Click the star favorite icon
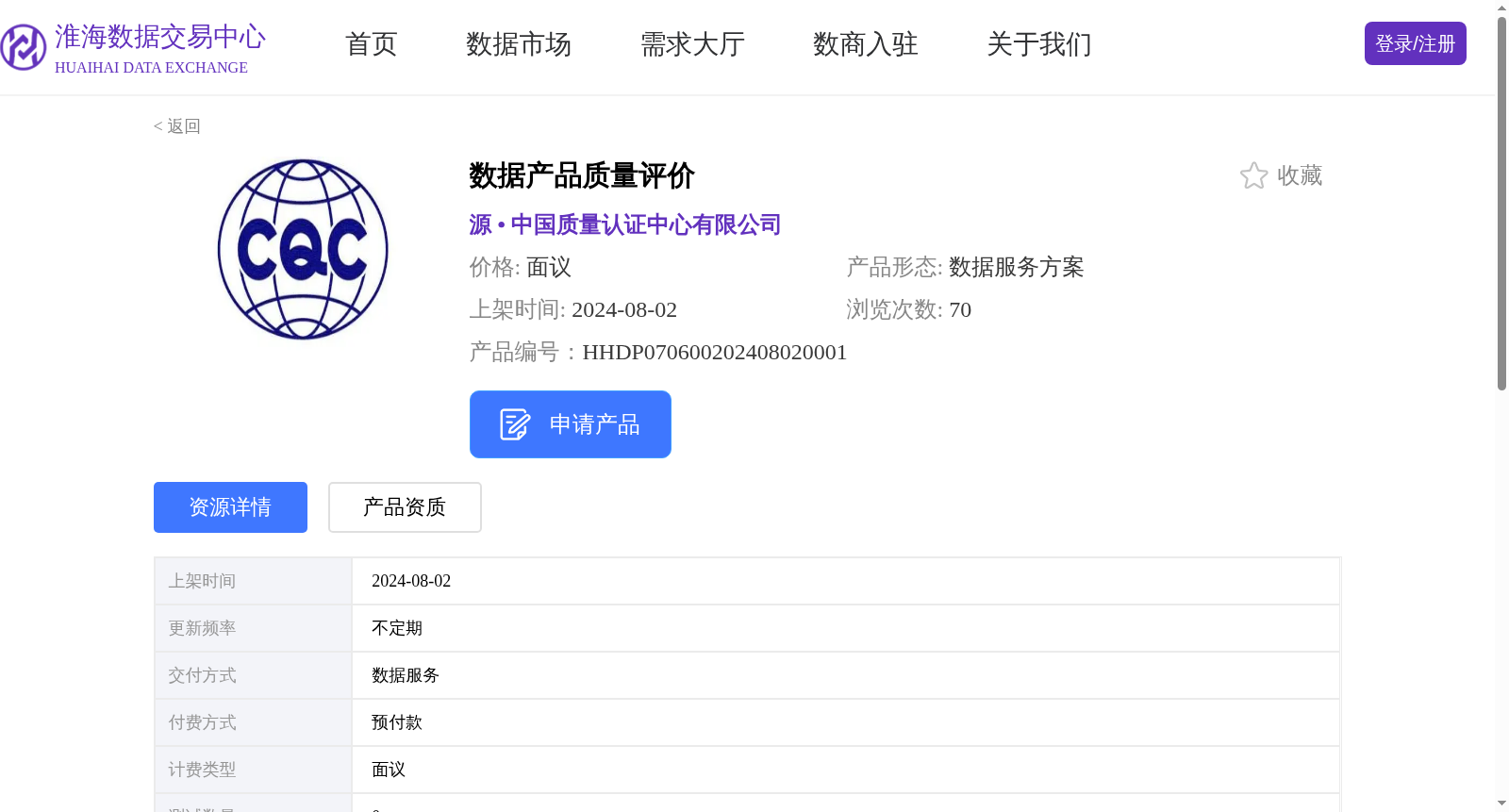The image size is (1509, 812). point(1253,175)
